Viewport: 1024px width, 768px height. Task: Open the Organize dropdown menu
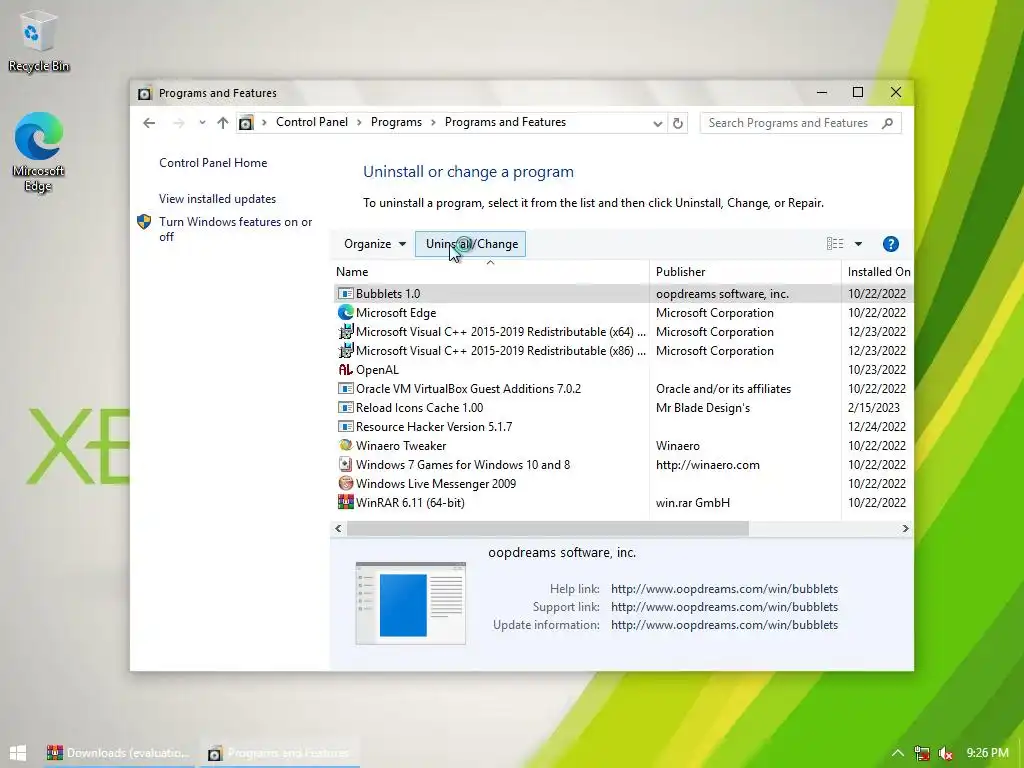374,244
